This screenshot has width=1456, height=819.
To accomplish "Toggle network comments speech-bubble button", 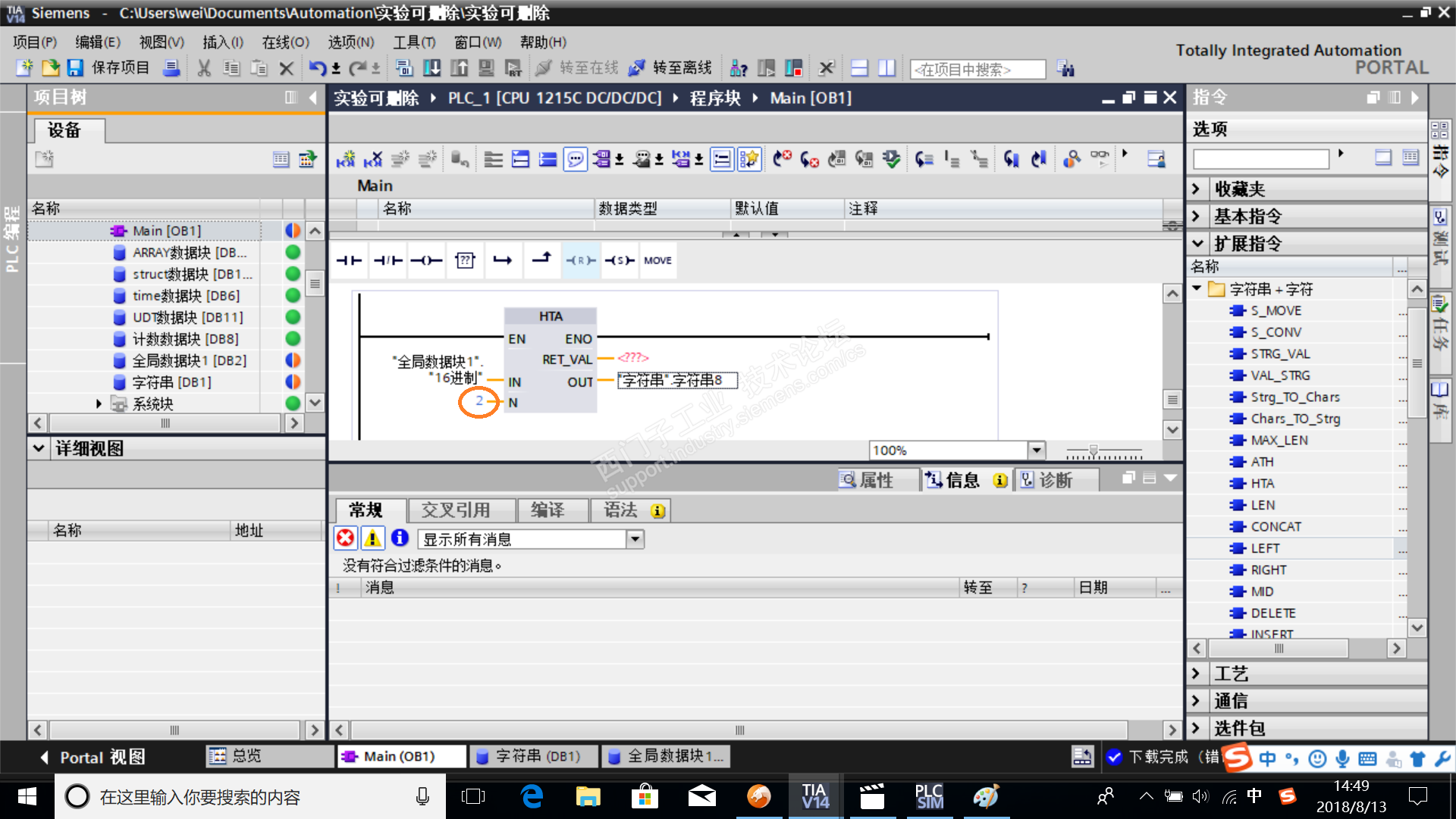I will click(576, 159).
